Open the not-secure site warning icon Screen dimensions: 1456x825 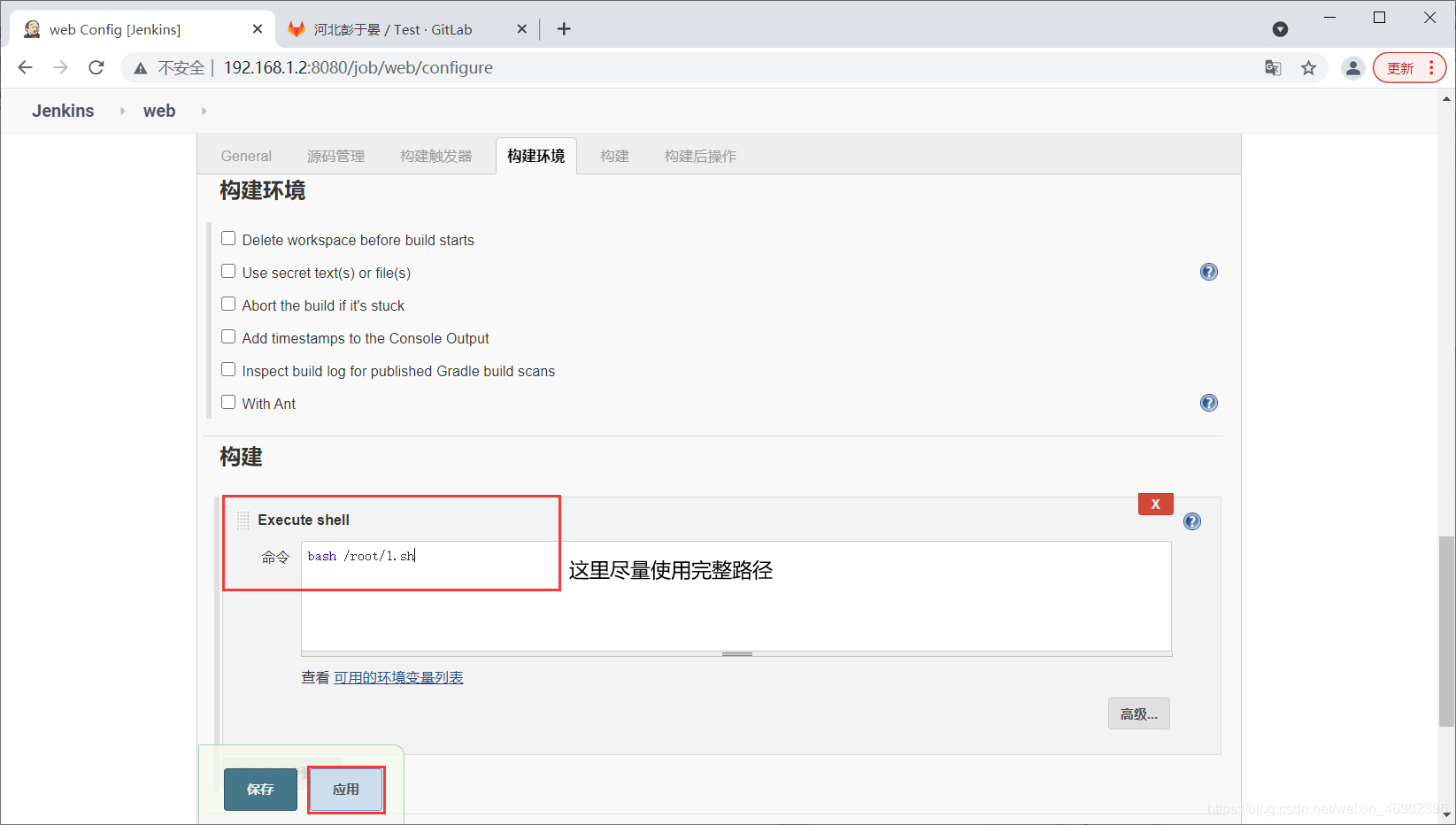141,68
